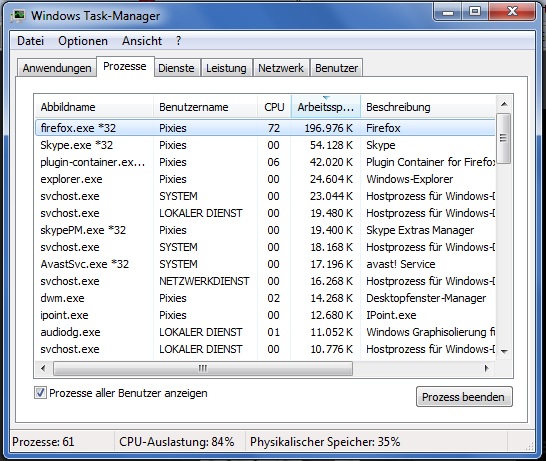The height and width of the screenshot is (461, 546).
Task: Open the ? help menu
Action: [x=178, y=41]
